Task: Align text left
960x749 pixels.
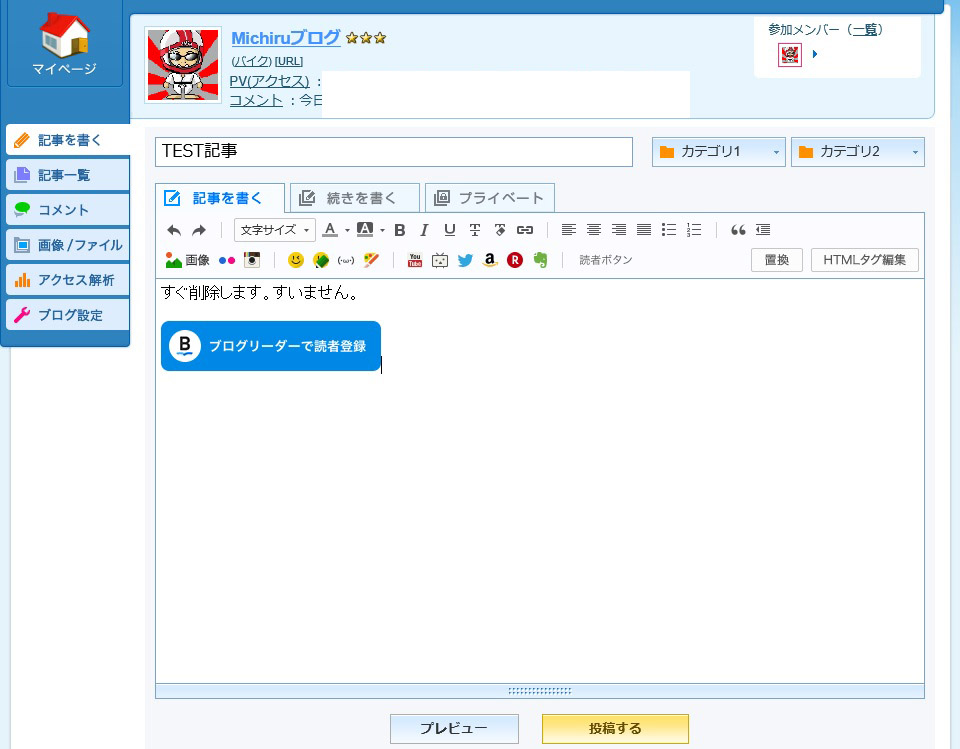Action: tap(569, 230)
